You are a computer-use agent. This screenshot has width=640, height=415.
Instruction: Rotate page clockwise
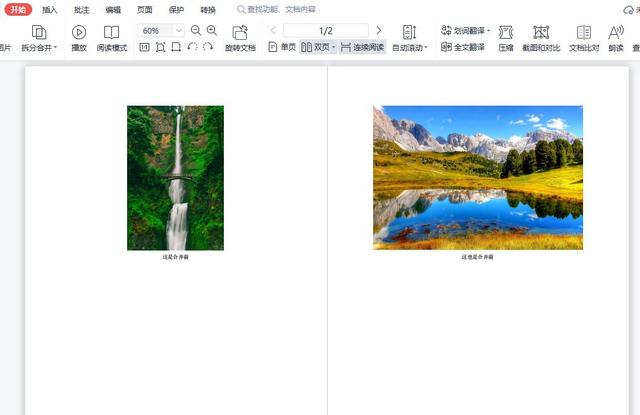tap(208, 47)
